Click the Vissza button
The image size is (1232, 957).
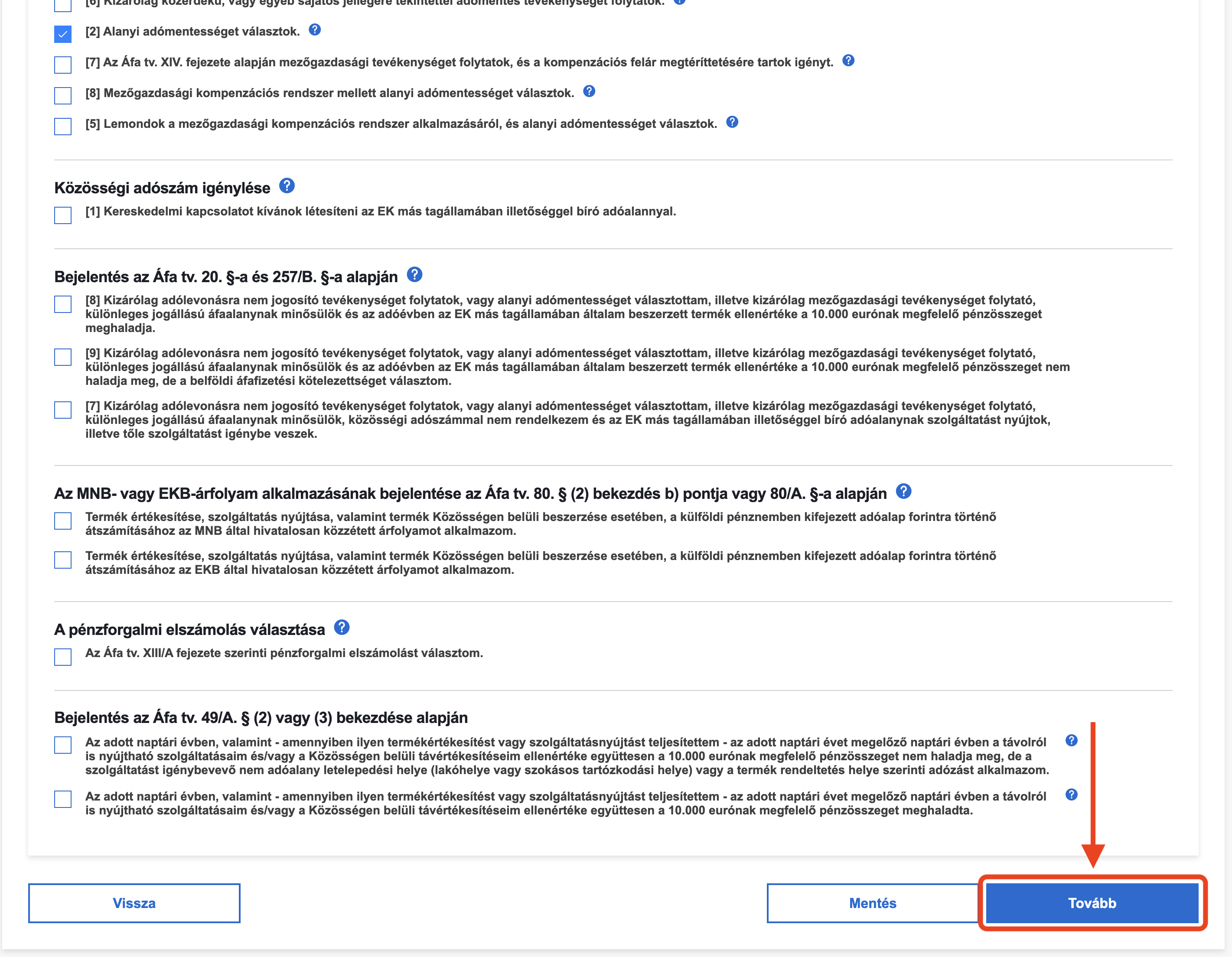[134, 903]
